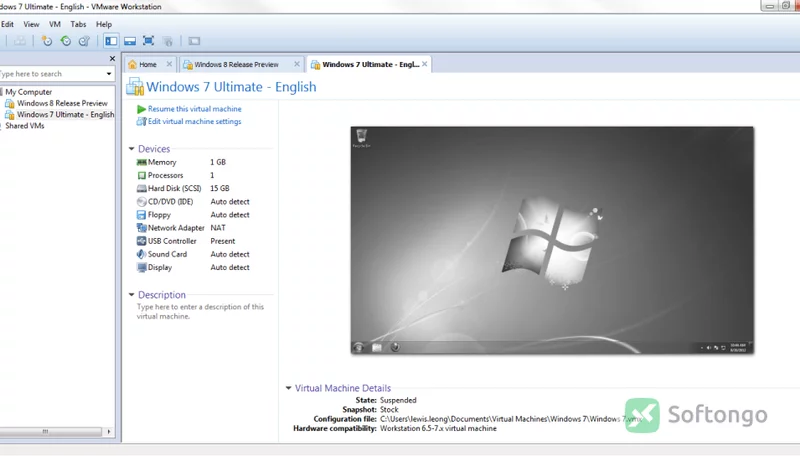
Task: Open the View menu
Action: point(31,24)
